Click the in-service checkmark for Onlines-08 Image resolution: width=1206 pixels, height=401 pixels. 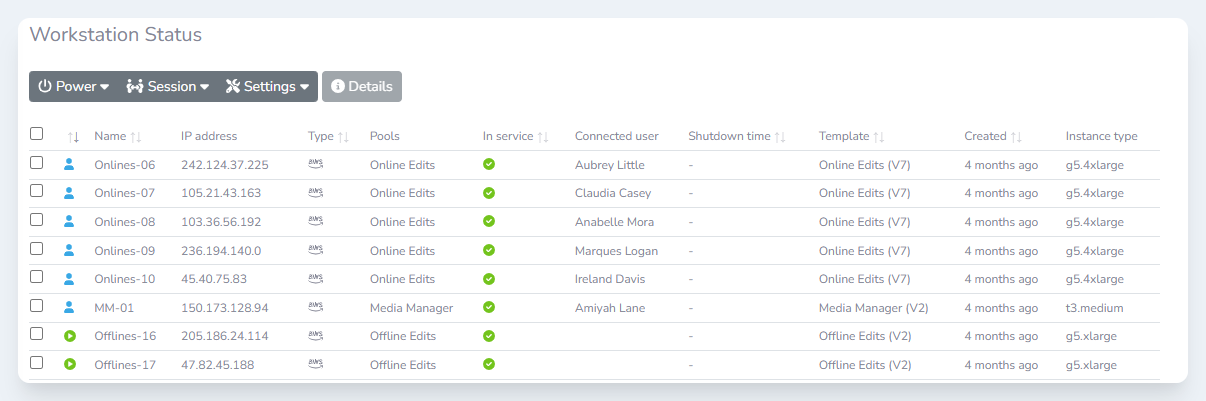coord(489,222)
